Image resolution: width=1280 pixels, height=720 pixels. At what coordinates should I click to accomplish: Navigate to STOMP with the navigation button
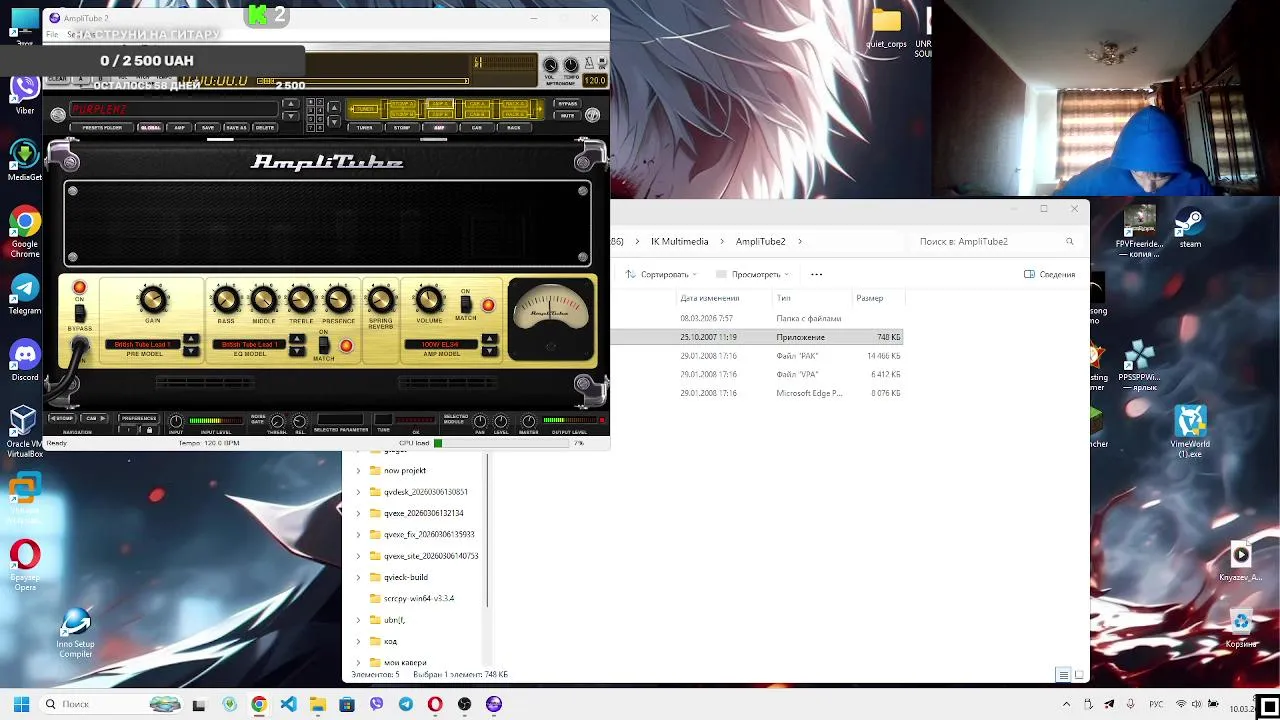point(62,418)
